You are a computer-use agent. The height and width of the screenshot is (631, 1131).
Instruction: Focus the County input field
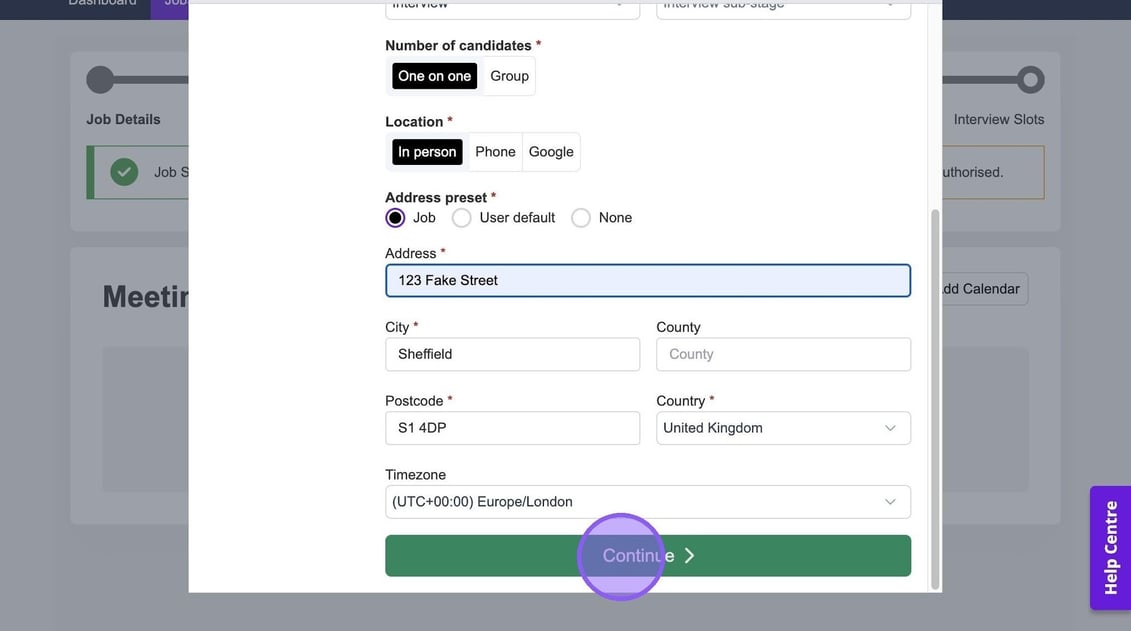tap(783, 354)
